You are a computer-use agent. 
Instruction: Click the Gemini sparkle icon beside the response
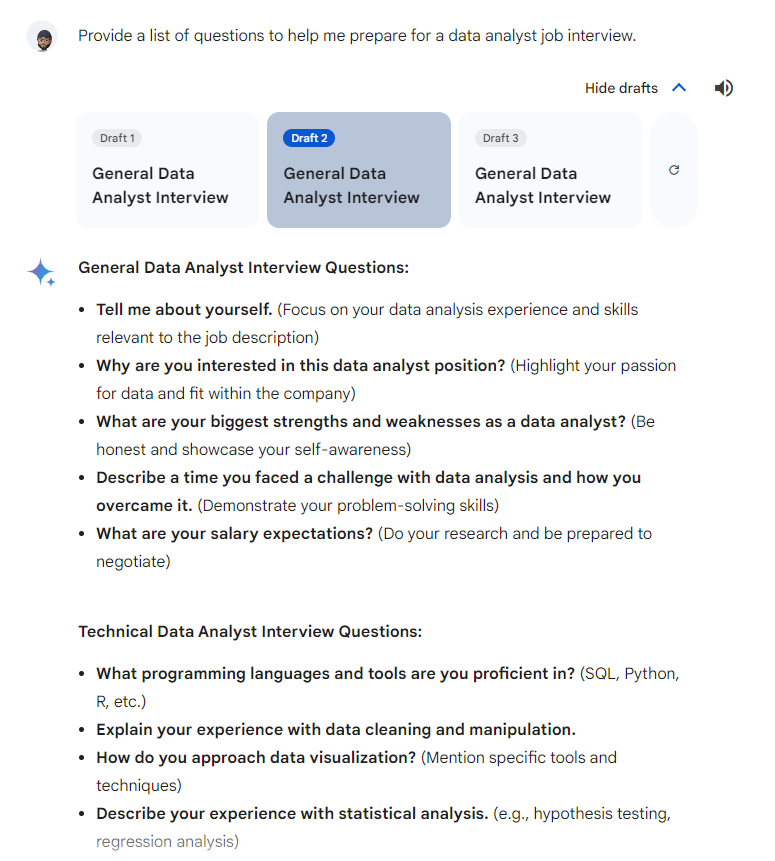point(41,271)
